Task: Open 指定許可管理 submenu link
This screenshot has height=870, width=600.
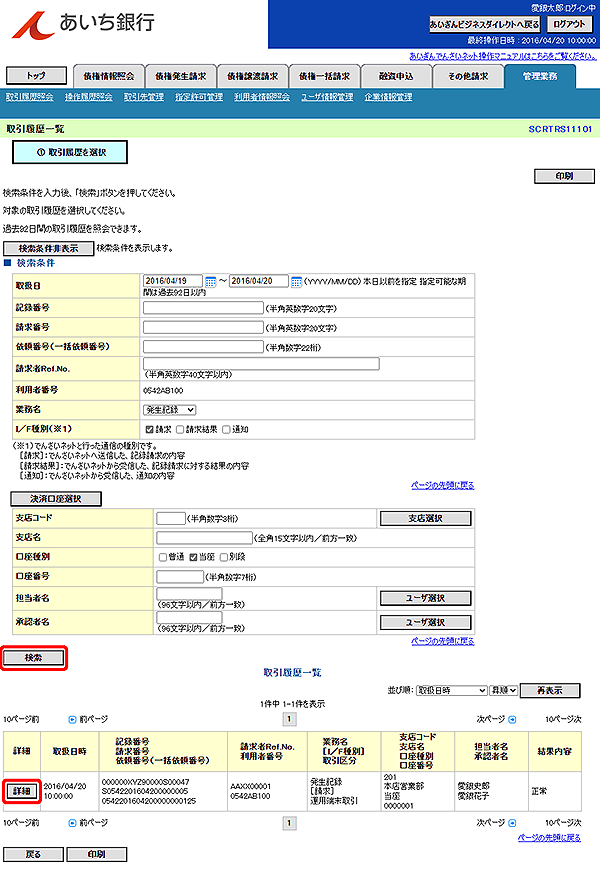Action: coord(199,97)
